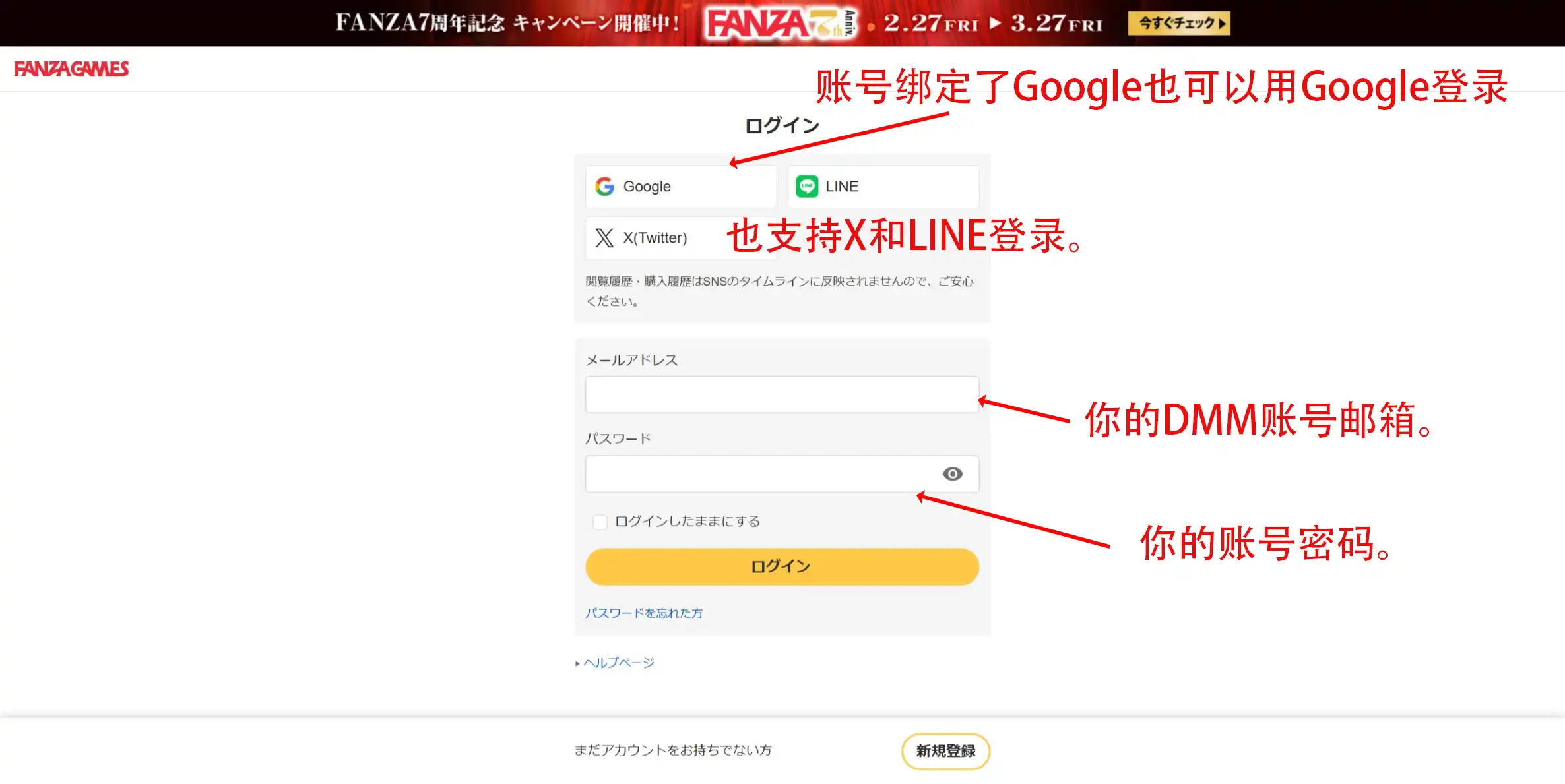Screen dimensions: 1565x784
Task: Click the パスワード label text
Action: (618, 438)
